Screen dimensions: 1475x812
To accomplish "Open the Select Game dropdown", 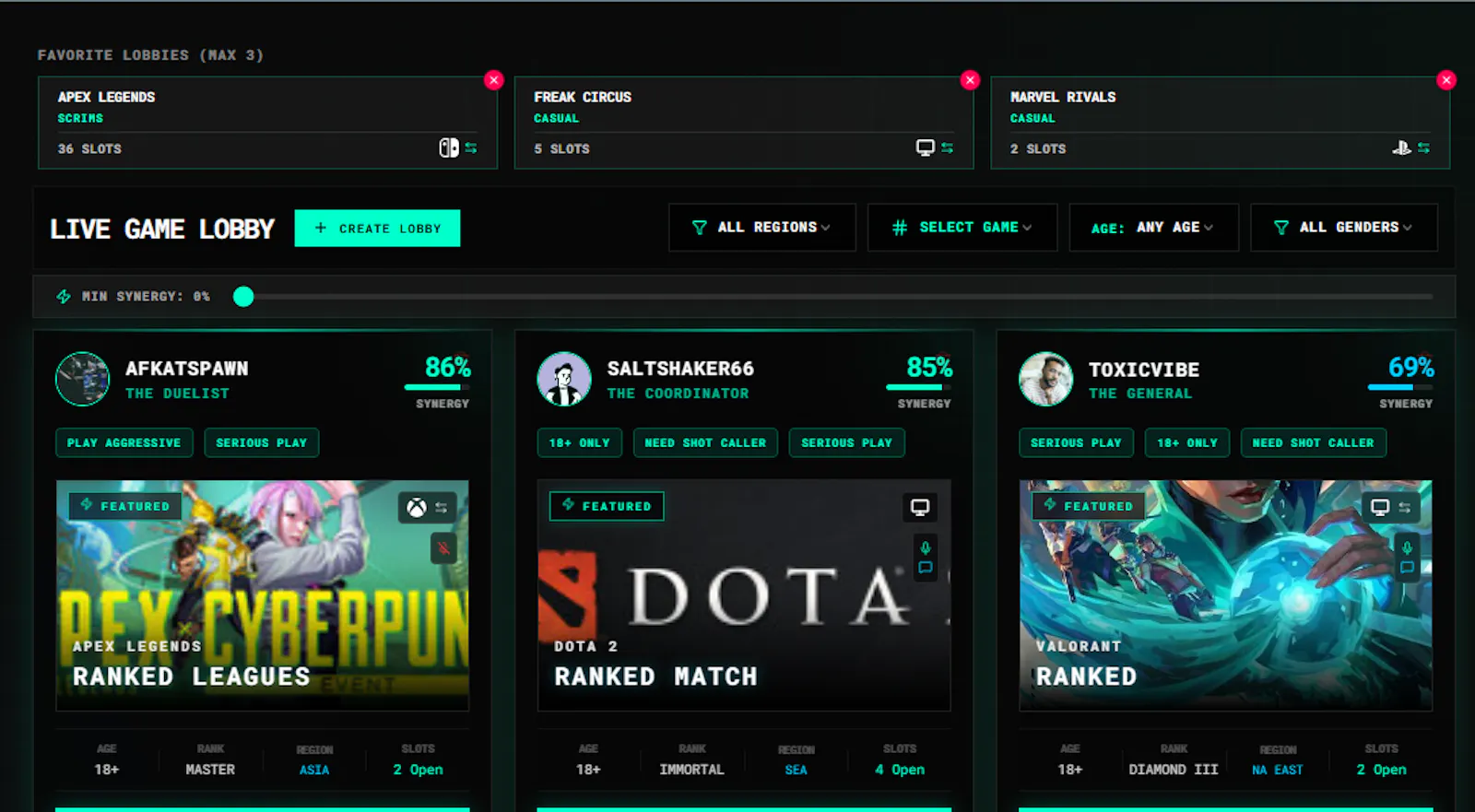I will [x=962, y=228].
